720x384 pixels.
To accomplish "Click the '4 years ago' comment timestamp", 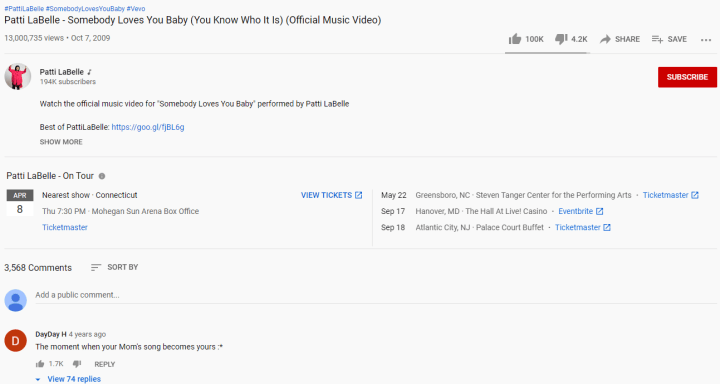I will (87, 334).
